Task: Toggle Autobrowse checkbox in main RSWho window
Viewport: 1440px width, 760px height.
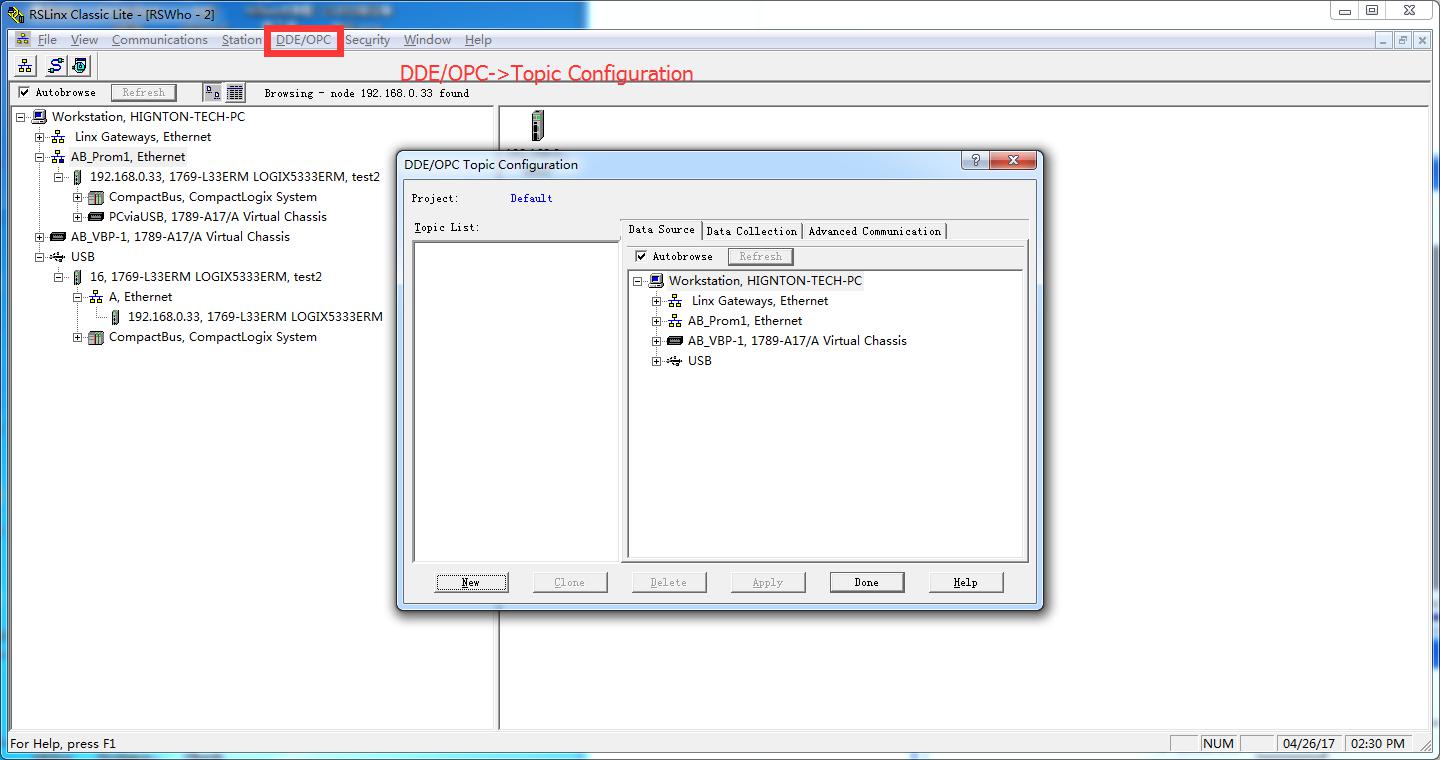Action: click(25, 93)
